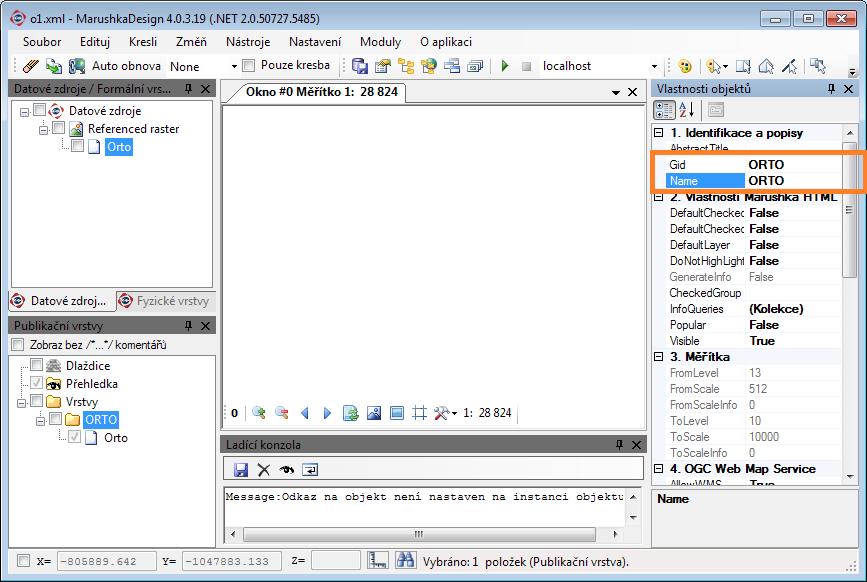
Task: Click the X coordinate input field
Action: [107, 561]
